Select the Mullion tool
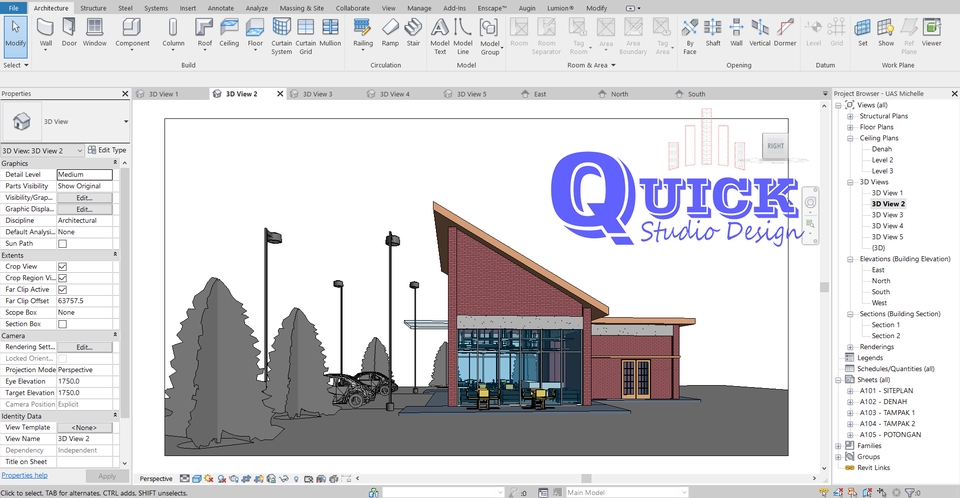The image size is (960, 498). pyautogui.click(x=330, y=32)
